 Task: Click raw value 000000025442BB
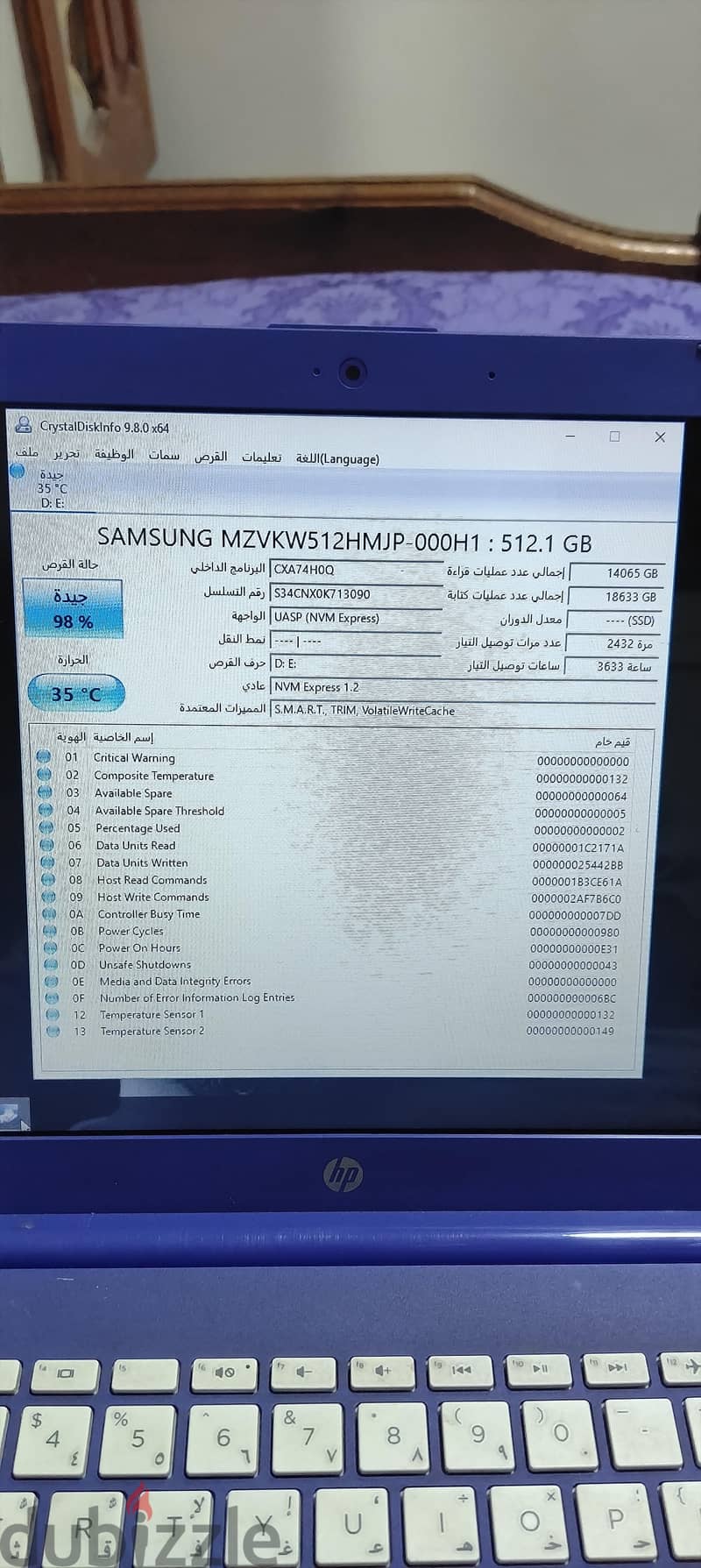click(577, 865)
